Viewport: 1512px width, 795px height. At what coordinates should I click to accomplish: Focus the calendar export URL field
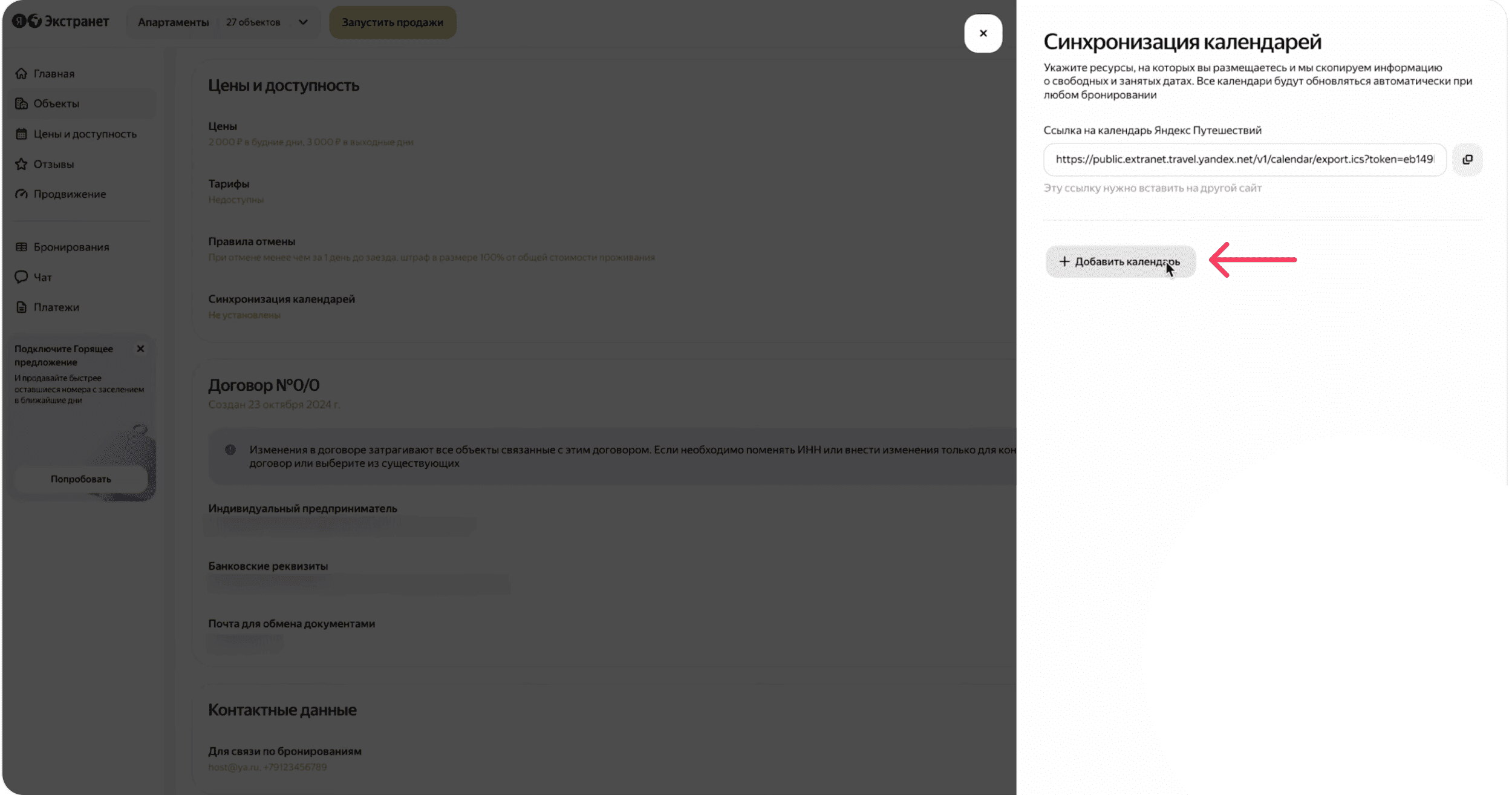[1245, 160]
